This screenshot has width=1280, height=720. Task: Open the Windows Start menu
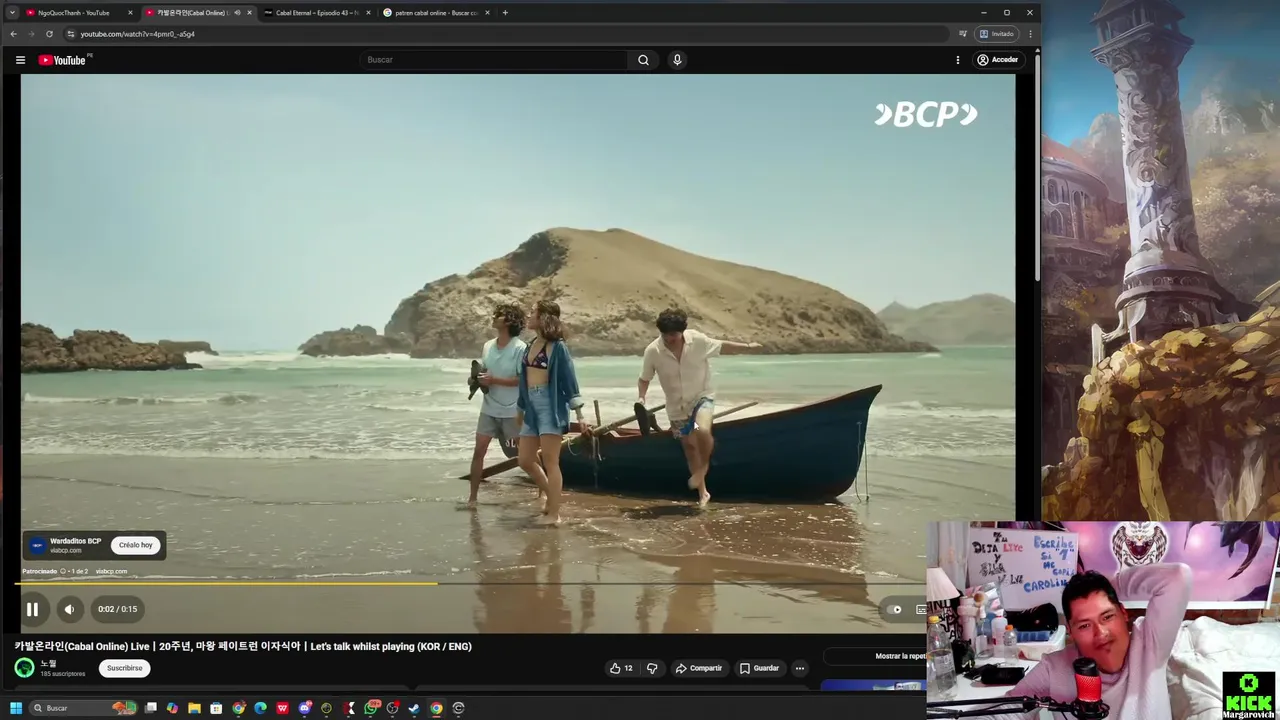pos(16,708)
